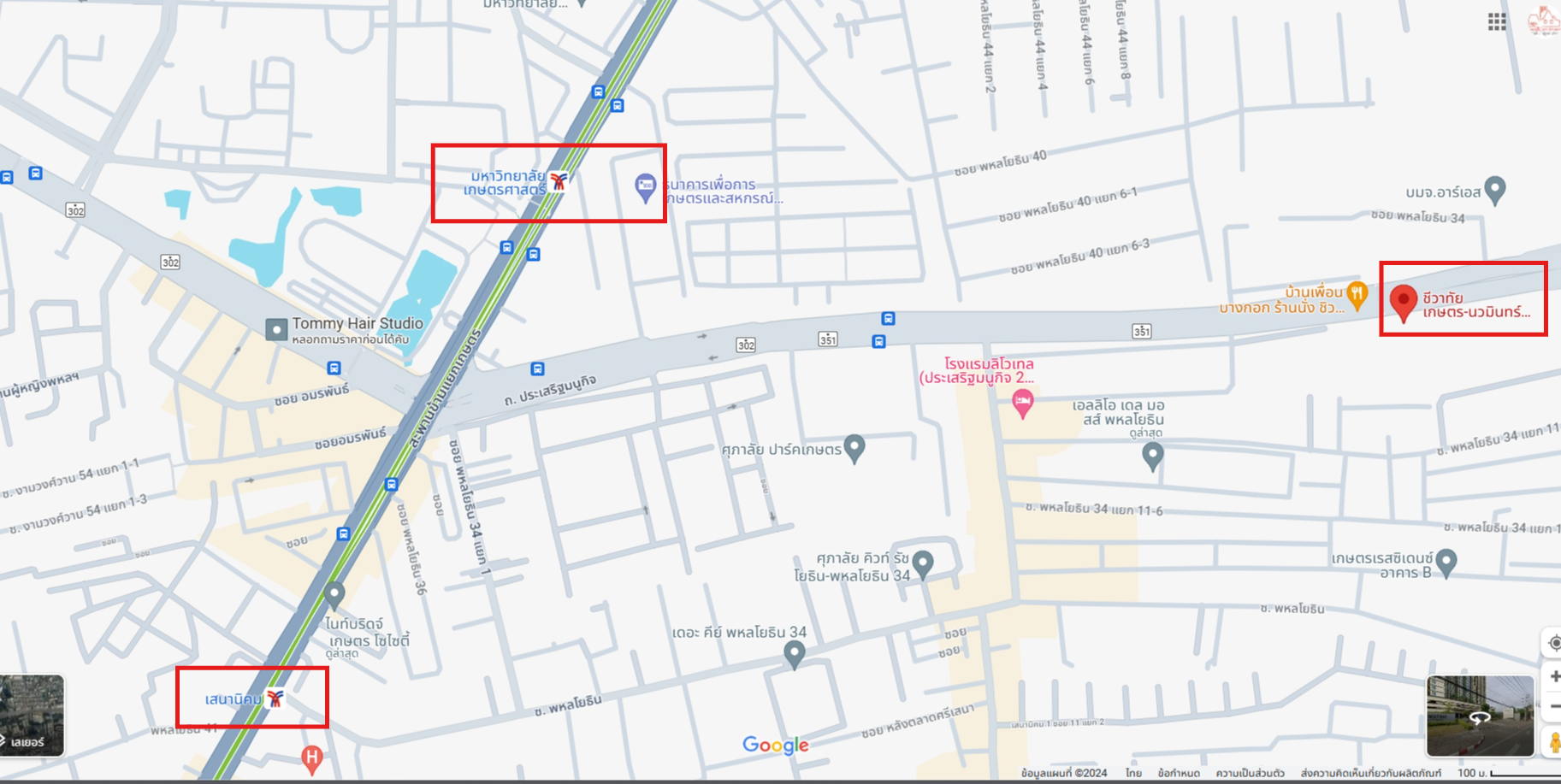Open the Street View photo thumbnail
Screen dimensions: 1561x784
1480,716
